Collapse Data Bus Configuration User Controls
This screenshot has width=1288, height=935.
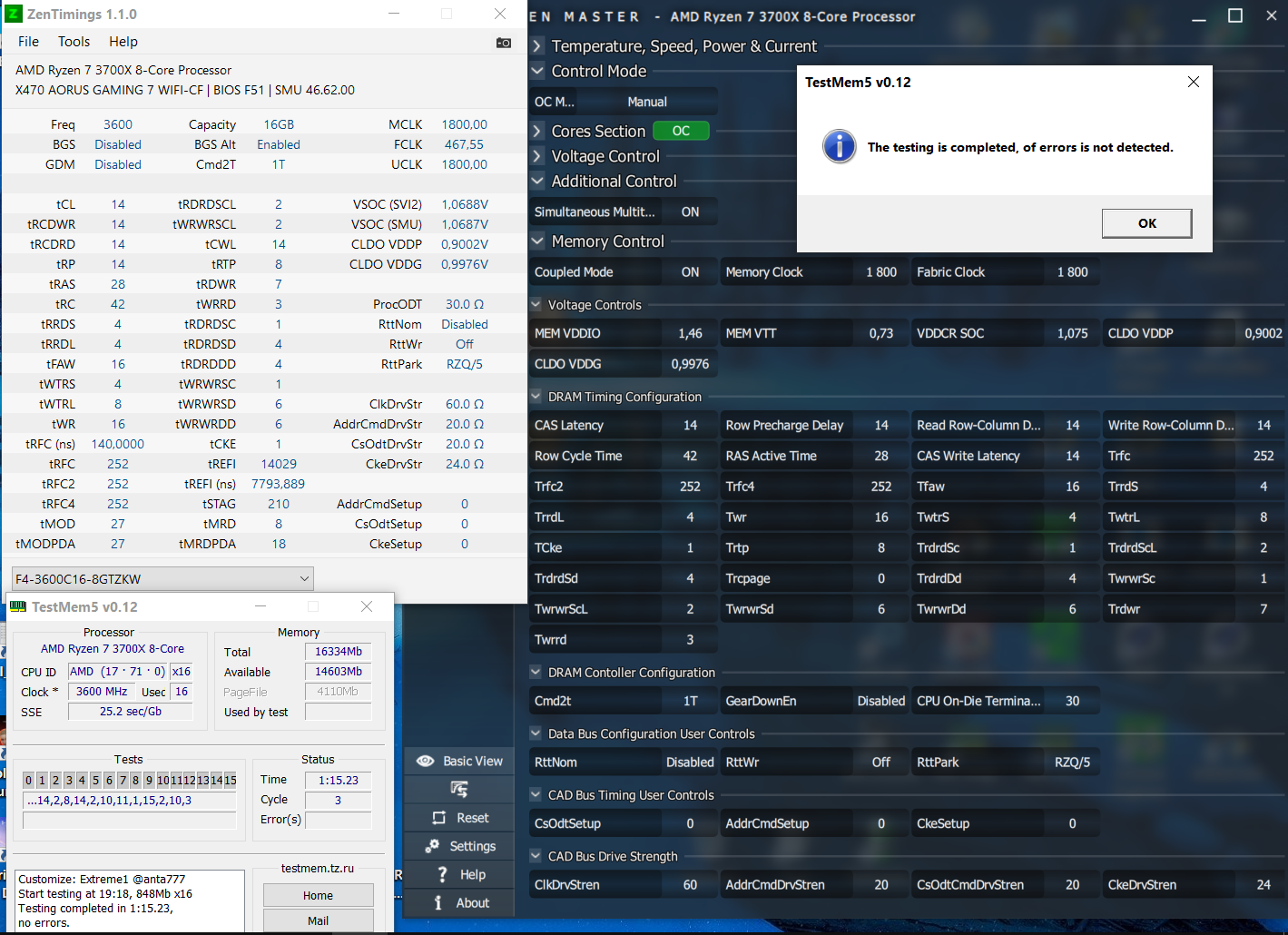[x=536, y=733]
